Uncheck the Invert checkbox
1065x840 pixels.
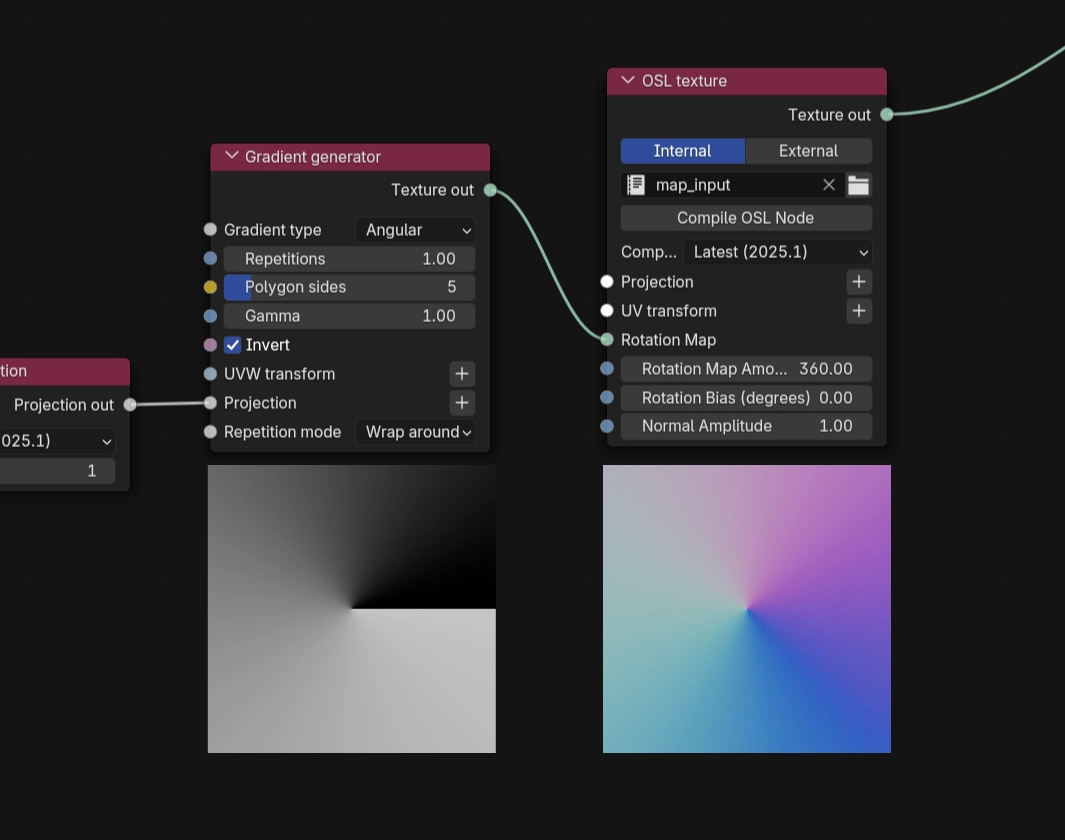[231, 344]
